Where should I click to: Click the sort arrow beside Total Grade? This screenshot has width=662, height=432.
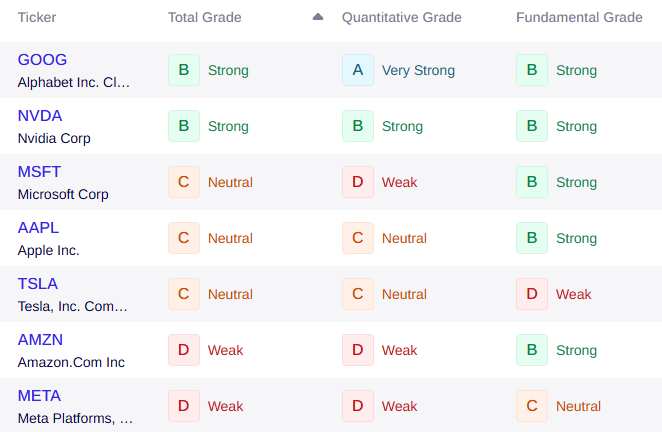318,17
